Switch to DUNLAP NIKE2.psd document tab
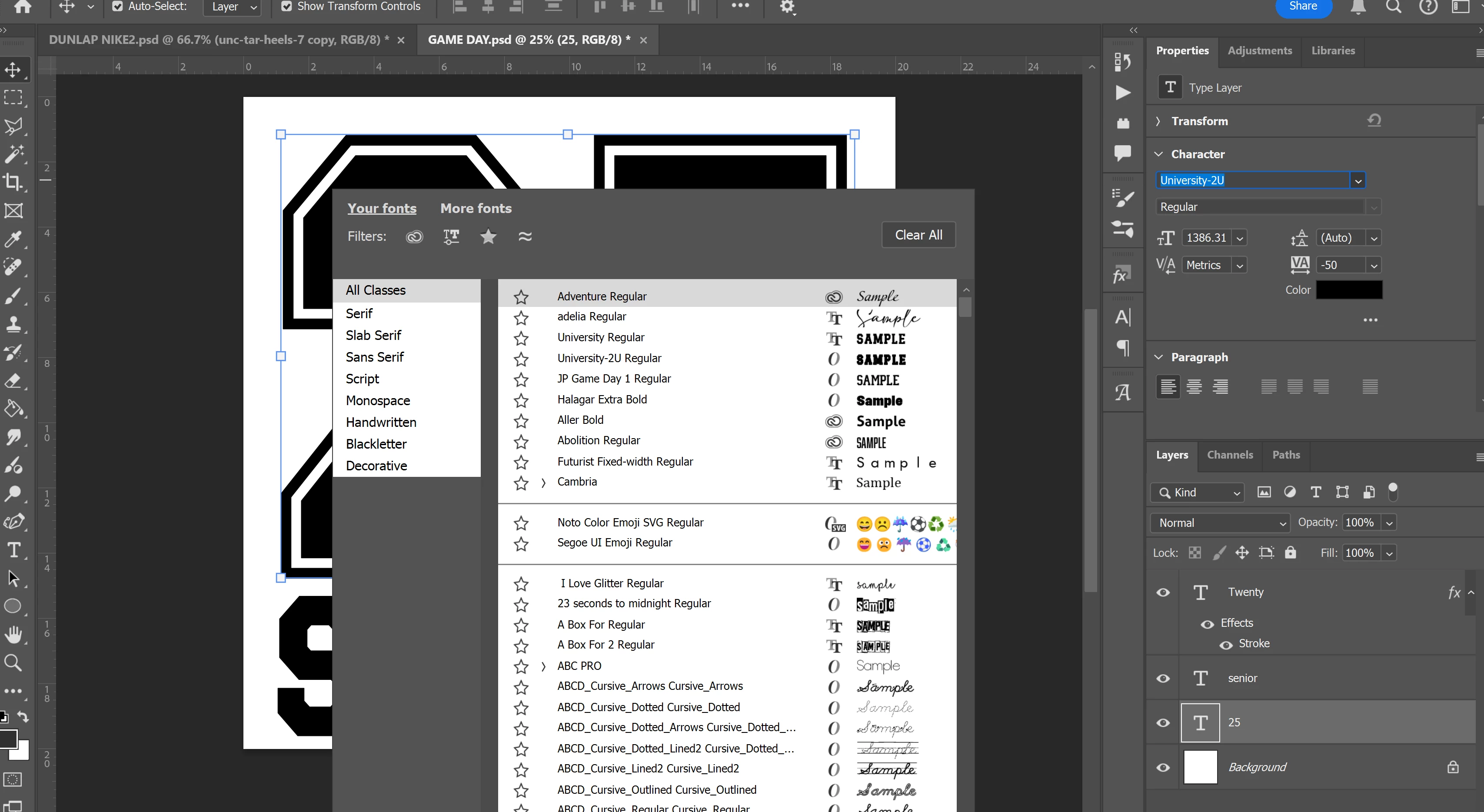The height and width of the screenshot is (812, 1484). pos(219,40)
